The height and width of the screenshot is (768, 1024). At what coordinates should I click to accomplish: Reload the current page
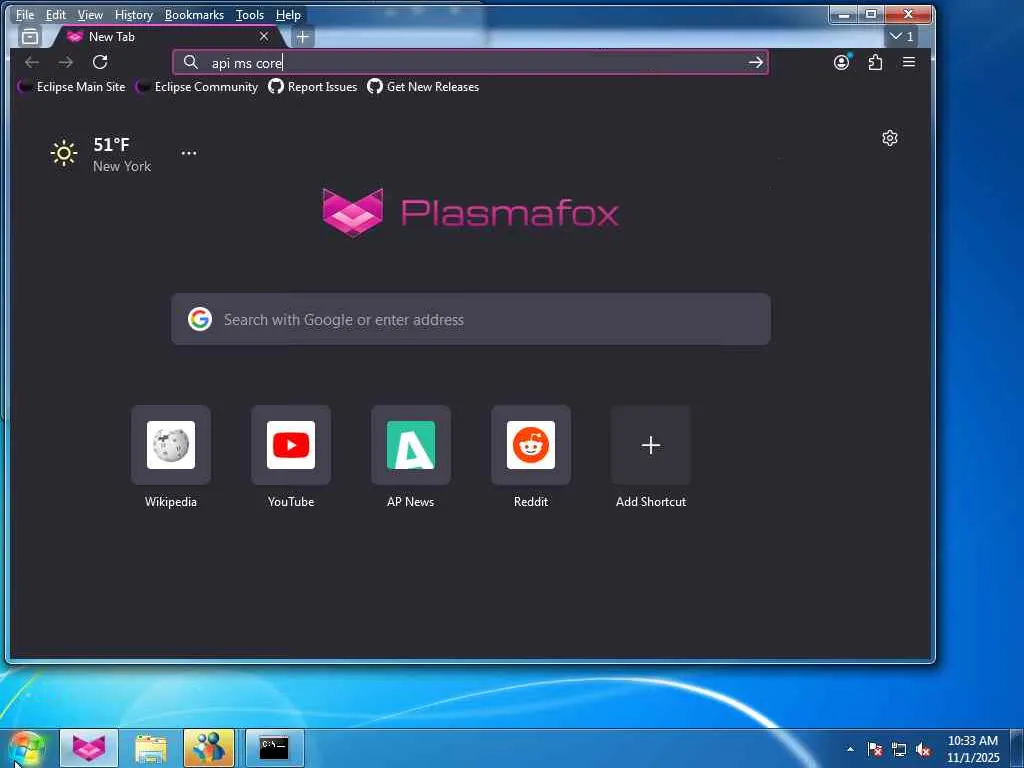pyautogui.click(x=100, y=62)
